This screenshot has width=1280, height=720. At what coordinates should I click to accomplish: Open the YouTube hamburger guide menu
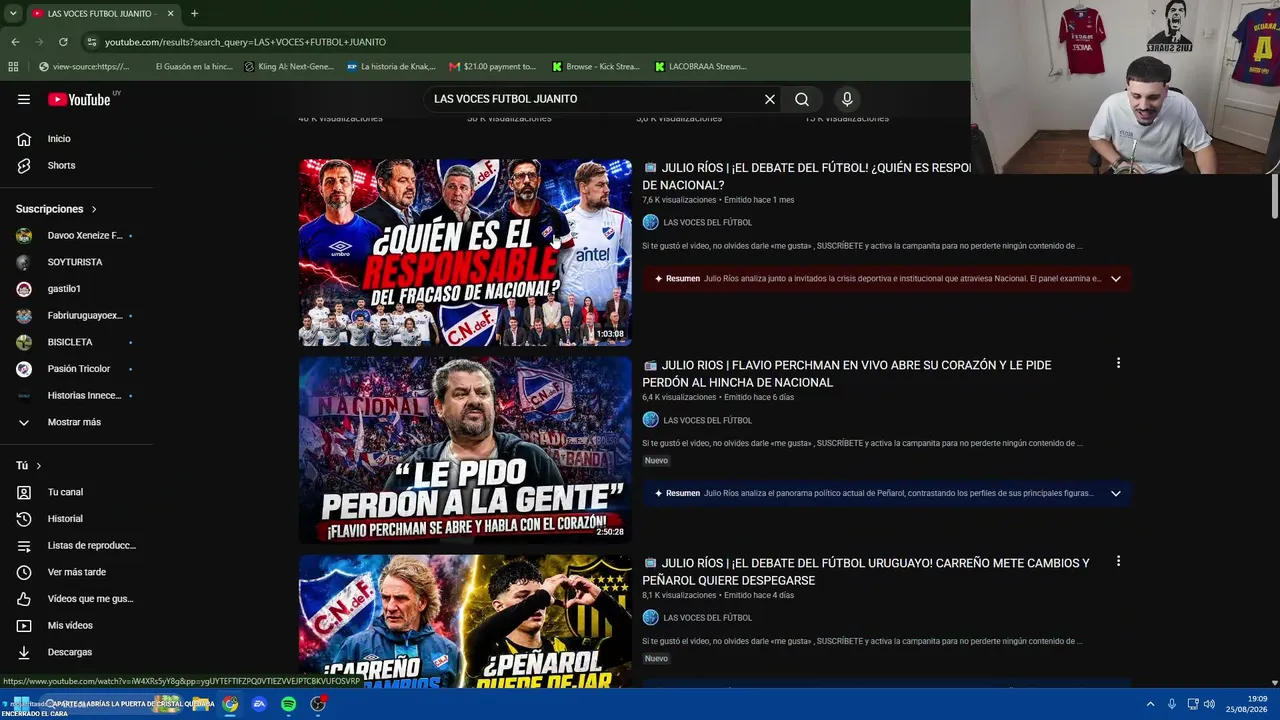[x=24, y=99]
